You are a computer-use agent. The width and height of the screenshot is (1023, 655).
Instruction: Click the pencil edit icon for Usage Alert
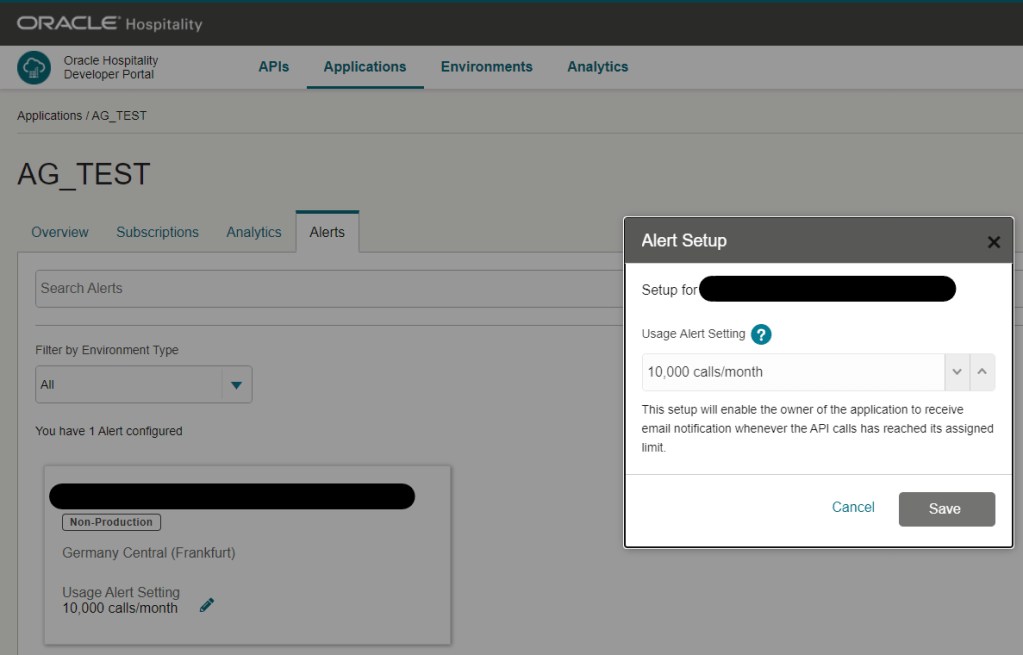207,604
